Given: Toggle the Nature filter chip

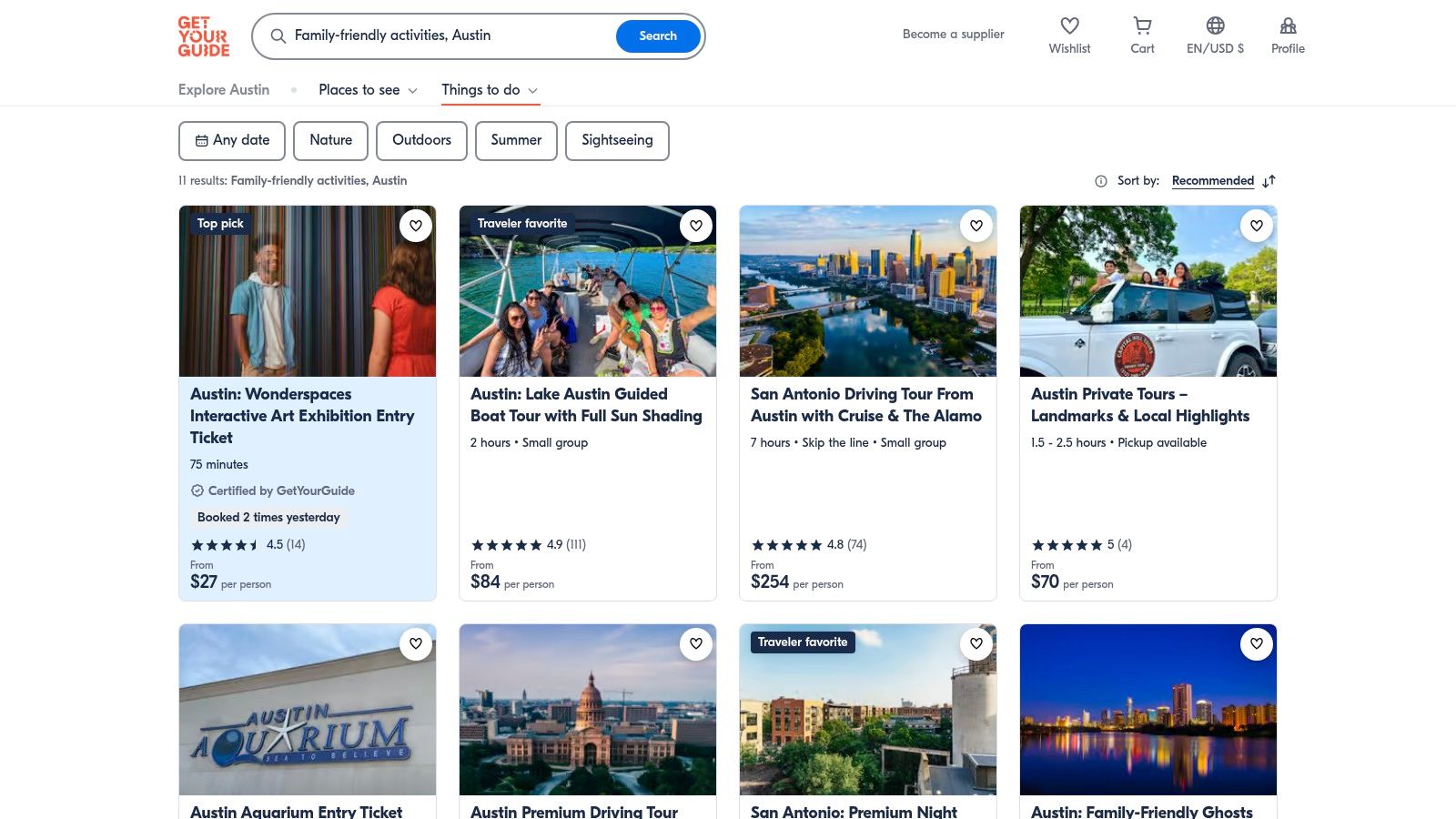Looking at the screenshot, I should click(330, 140).
